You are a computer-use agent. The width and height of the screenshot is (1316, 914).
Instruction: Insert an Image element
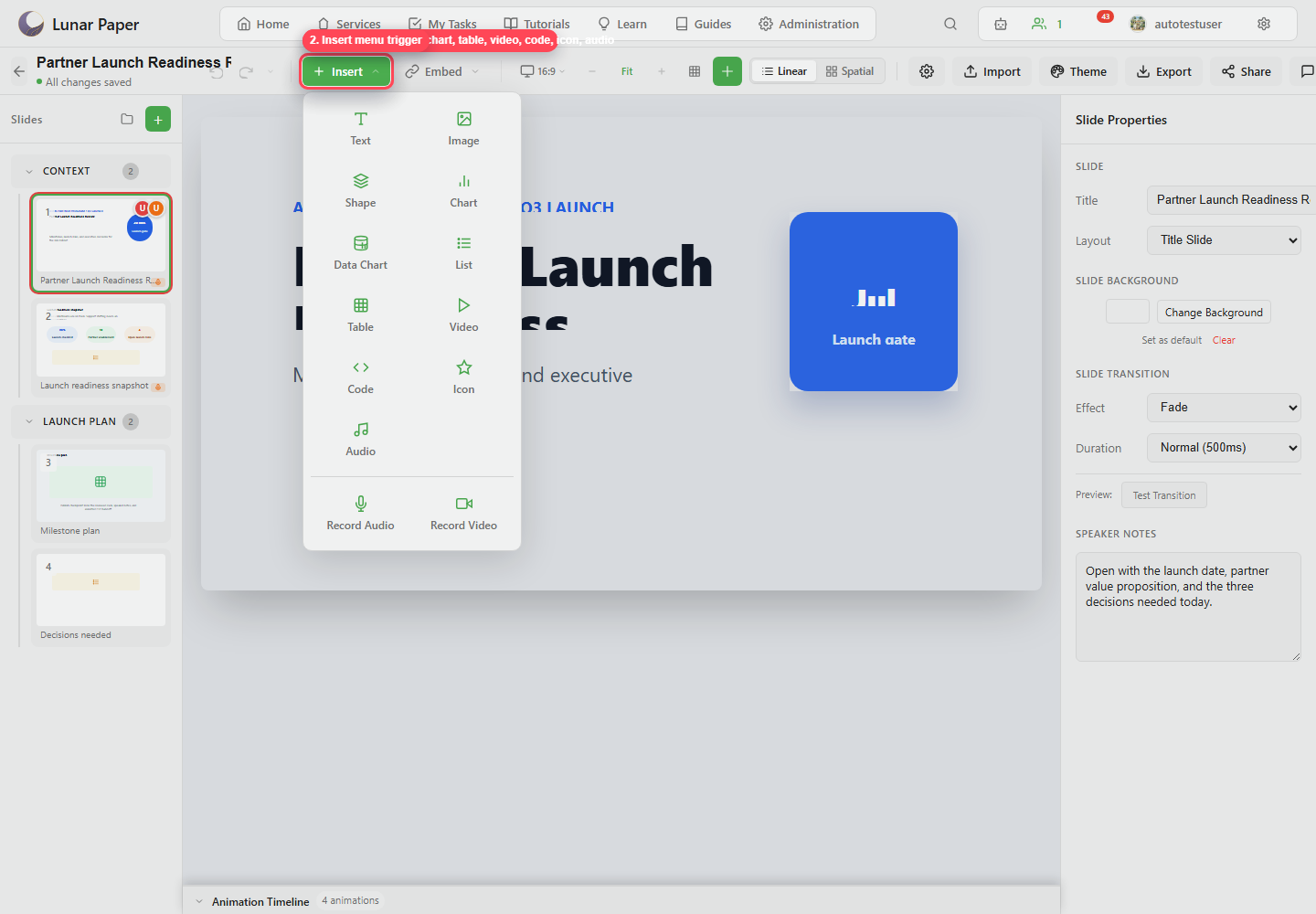(x=463, y=128)
